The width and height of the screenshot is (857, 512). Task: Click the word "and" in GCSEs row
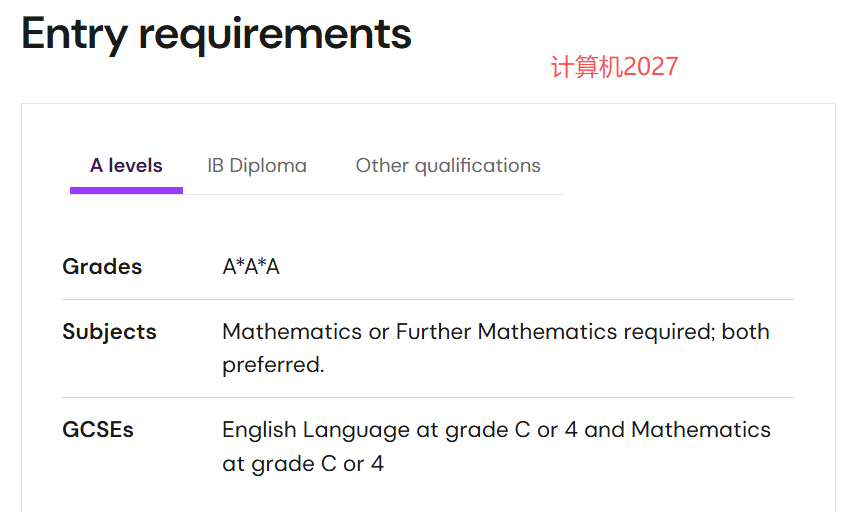click(604, 430)
